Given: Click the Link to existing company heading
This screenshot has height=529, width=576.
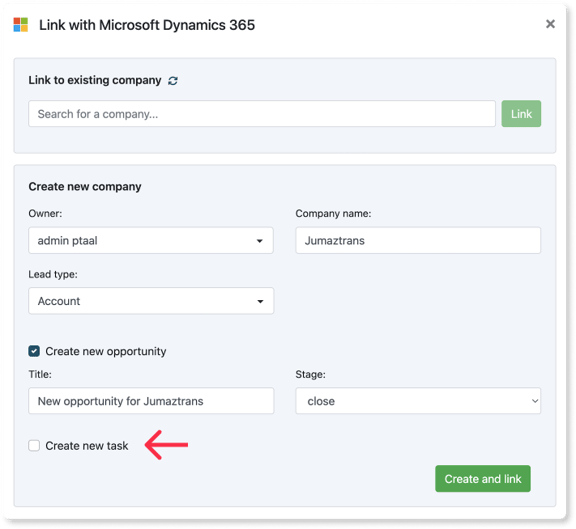Looking at the screenshot, I should [x=95, y=80].
